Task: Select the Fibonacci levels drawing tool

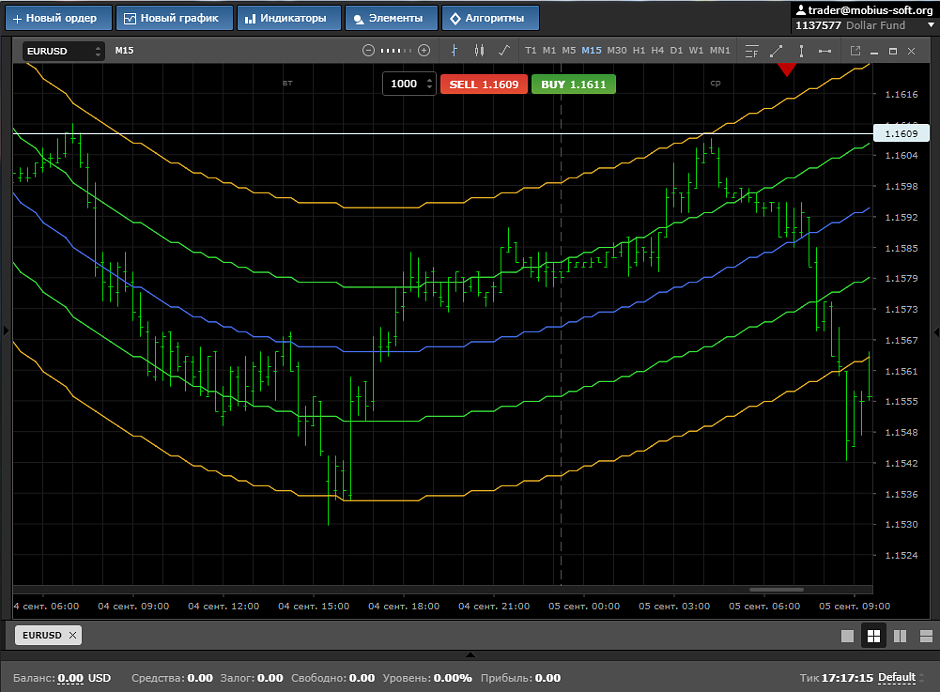Action: point(752,51)
